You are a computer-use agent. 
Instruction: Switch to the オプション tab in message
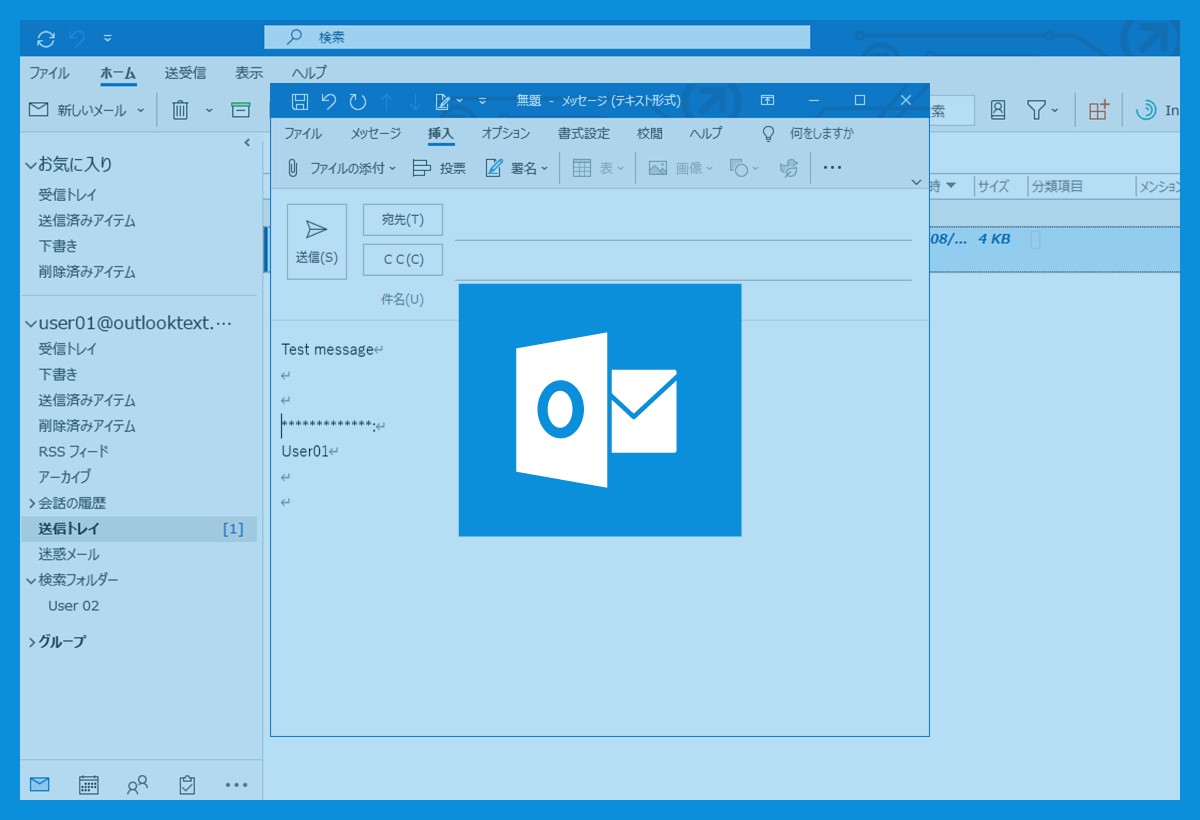click(506, 133)
